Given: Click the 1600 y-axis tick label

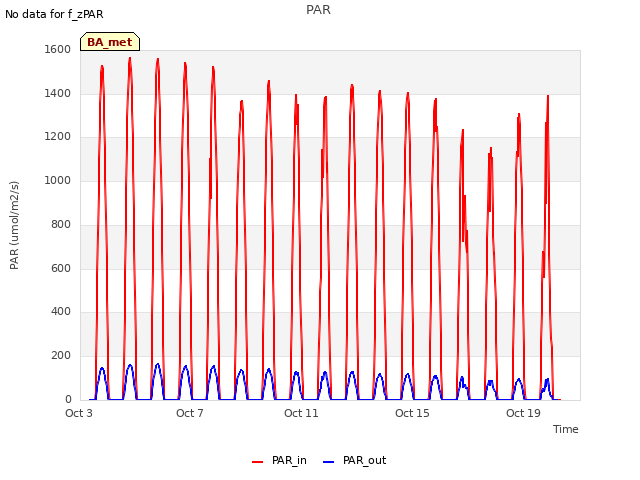Looking at the screenshot, I should tap(58, 49).
